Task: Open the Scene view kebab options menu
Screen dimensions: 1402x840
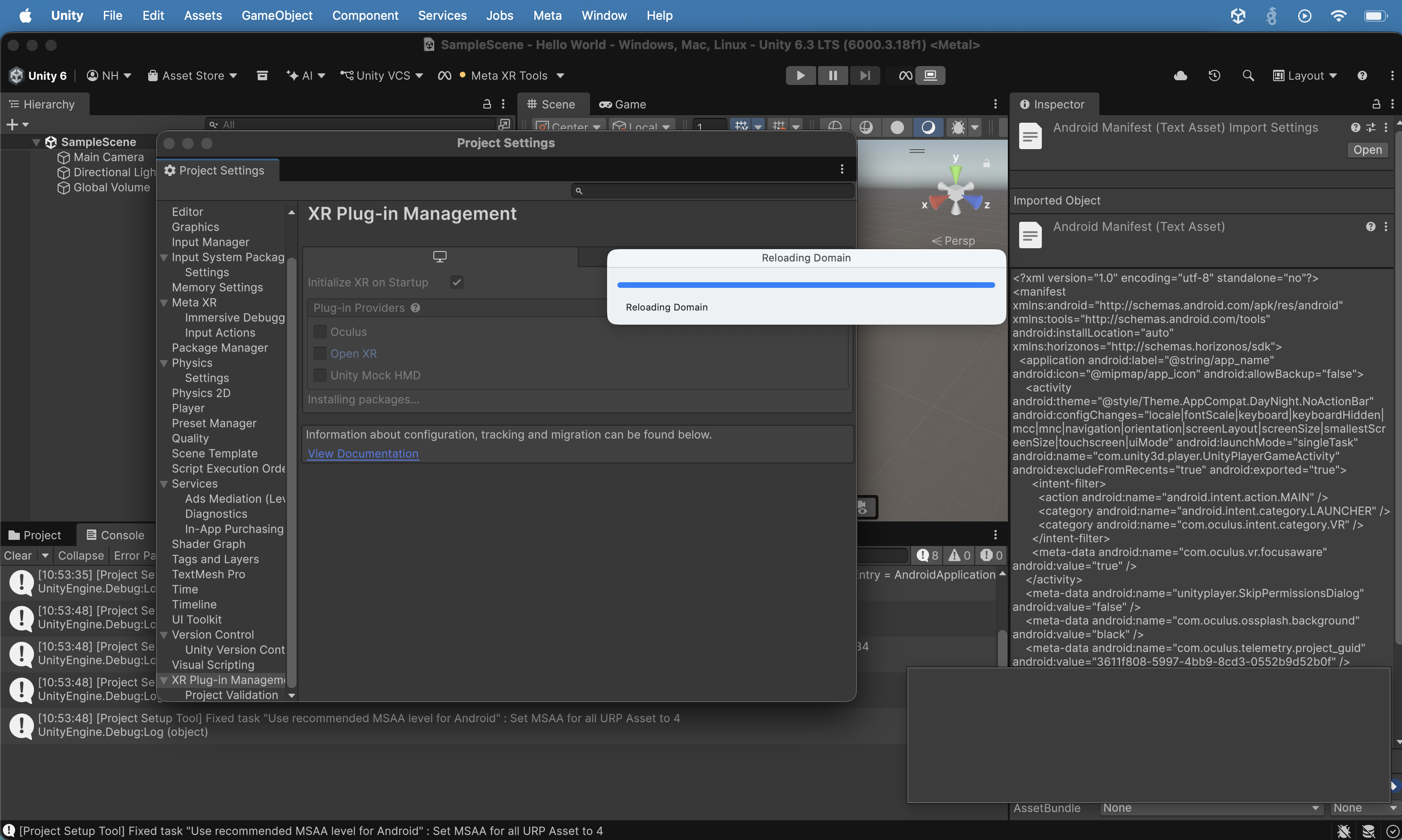Action: [x=996, y=104]
